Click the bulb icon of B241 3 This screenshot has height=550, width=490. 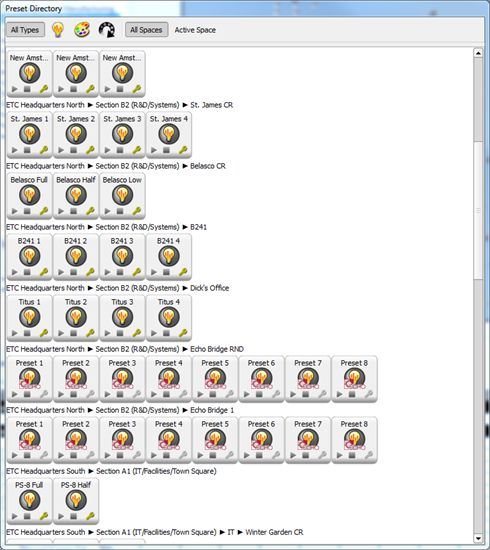pos(122,256)
